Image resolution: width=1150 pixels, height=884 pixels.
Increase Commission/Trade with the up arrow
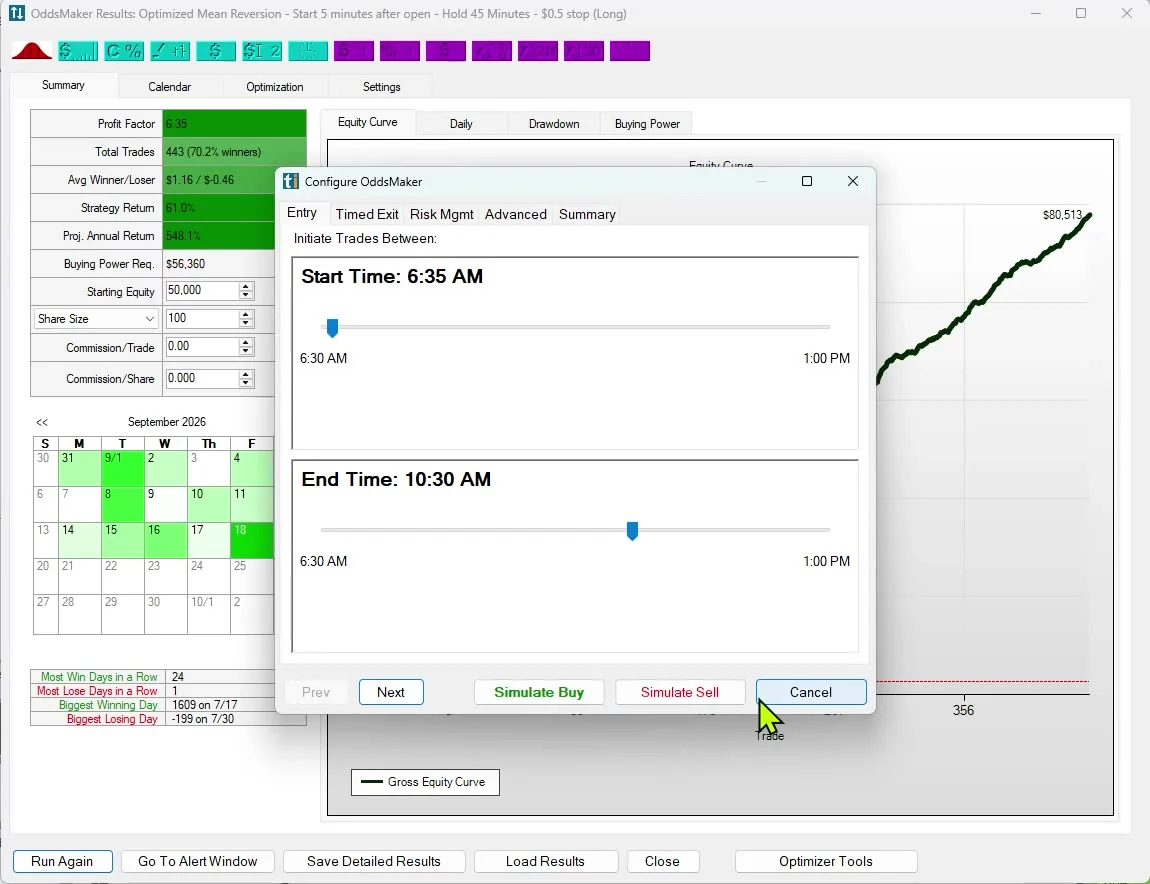tap(246, 343)
